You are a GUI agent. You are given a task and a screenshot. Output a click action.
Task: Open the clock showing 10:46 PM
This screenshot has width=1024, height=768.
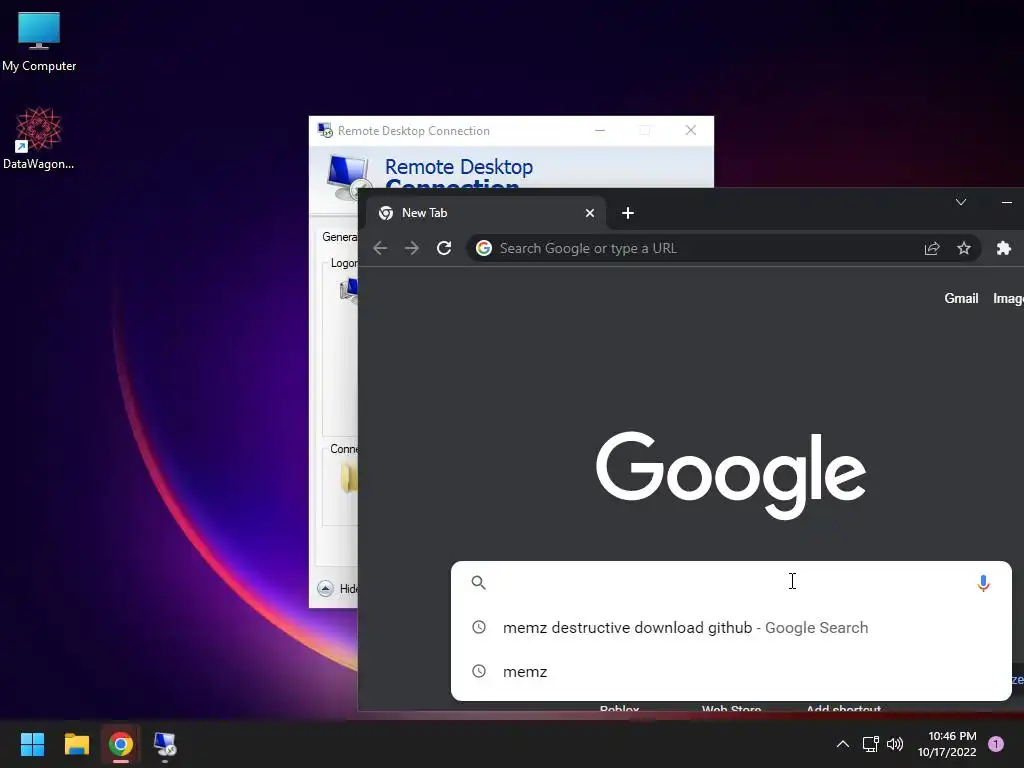tap(952, 736)
